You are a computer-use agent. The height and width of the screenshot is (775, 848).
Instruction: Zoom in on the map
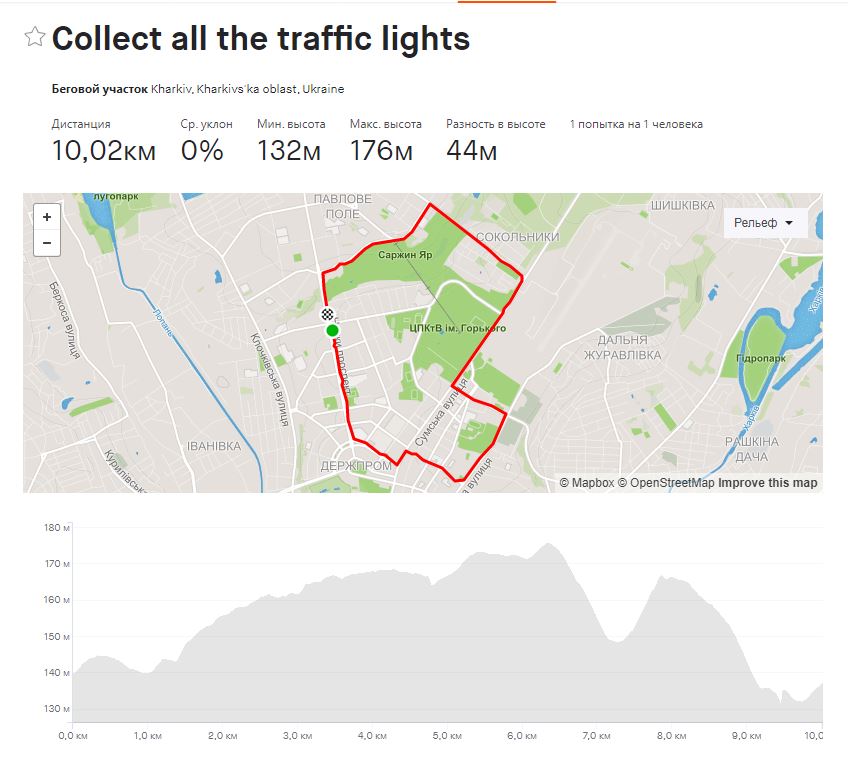pos(47,217)
